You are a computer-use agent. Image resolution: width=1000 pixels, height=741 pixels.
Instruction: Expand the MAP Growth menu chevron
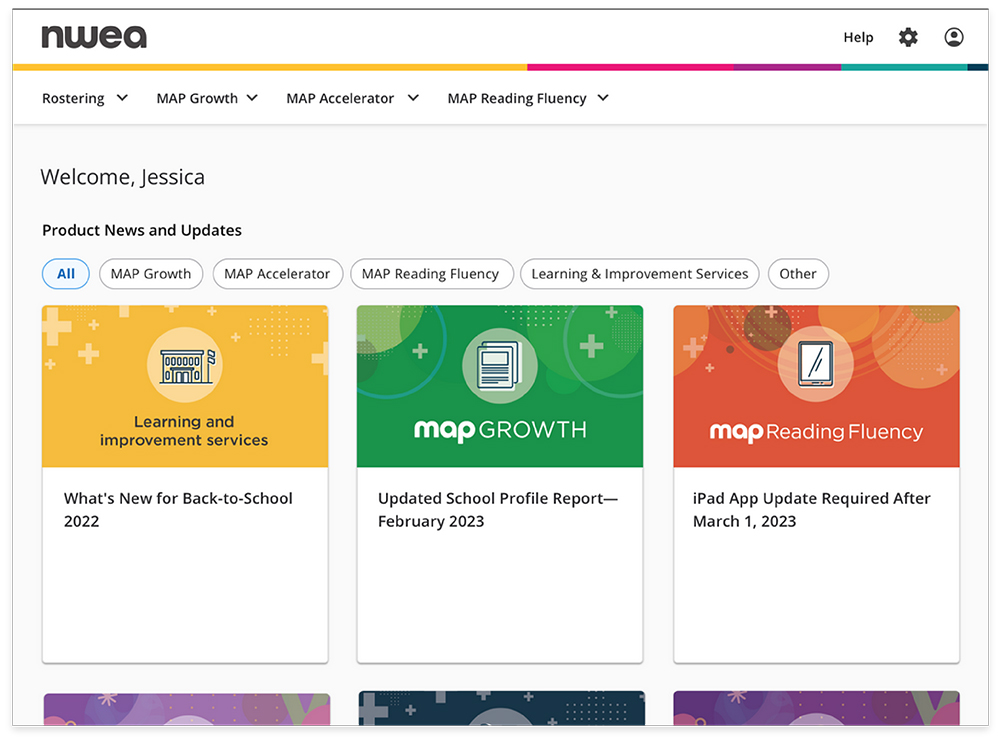pyautogui.click(x=253, y=98)
